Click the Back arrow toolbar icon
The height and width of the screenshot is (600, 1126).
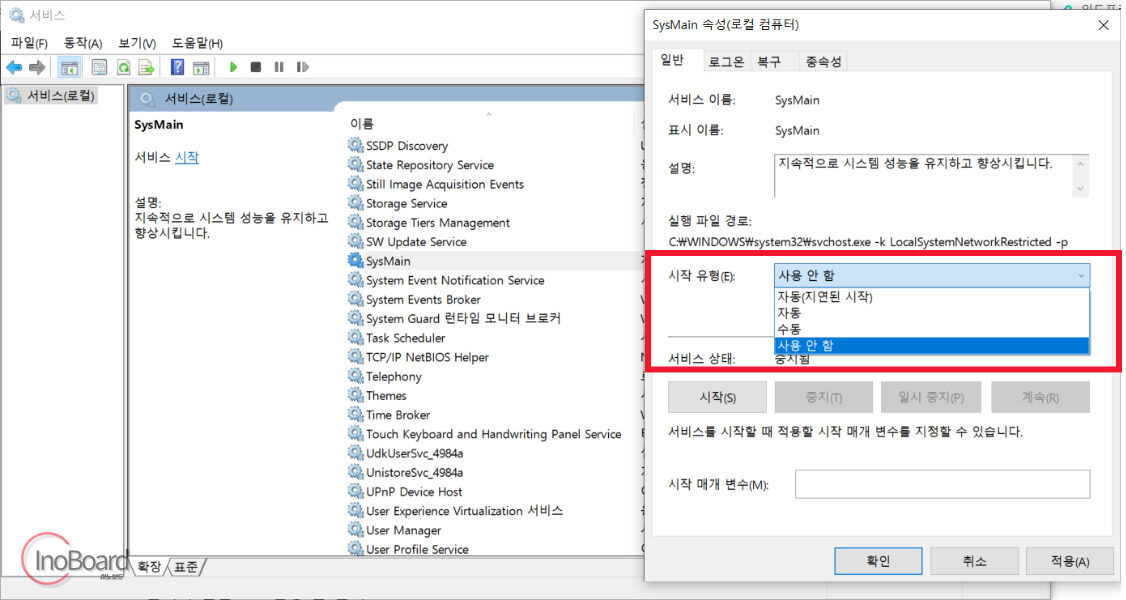click(14, 67)
